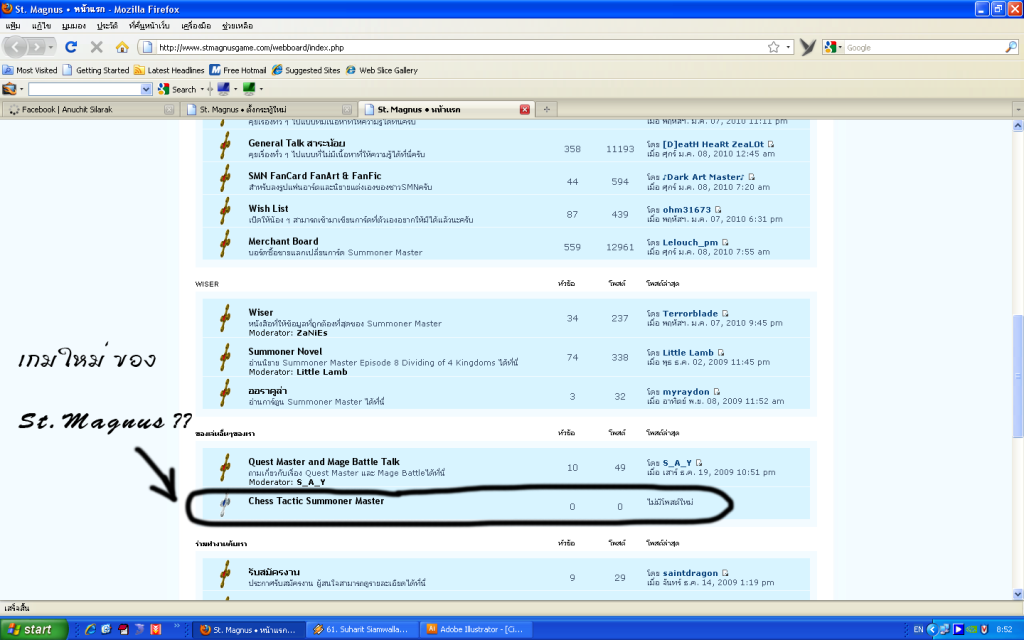Focus the address bar URL field
Image resolution: width=1024 pixels, height=640 pixels.
pyautogui.click(x=461, y=47)
